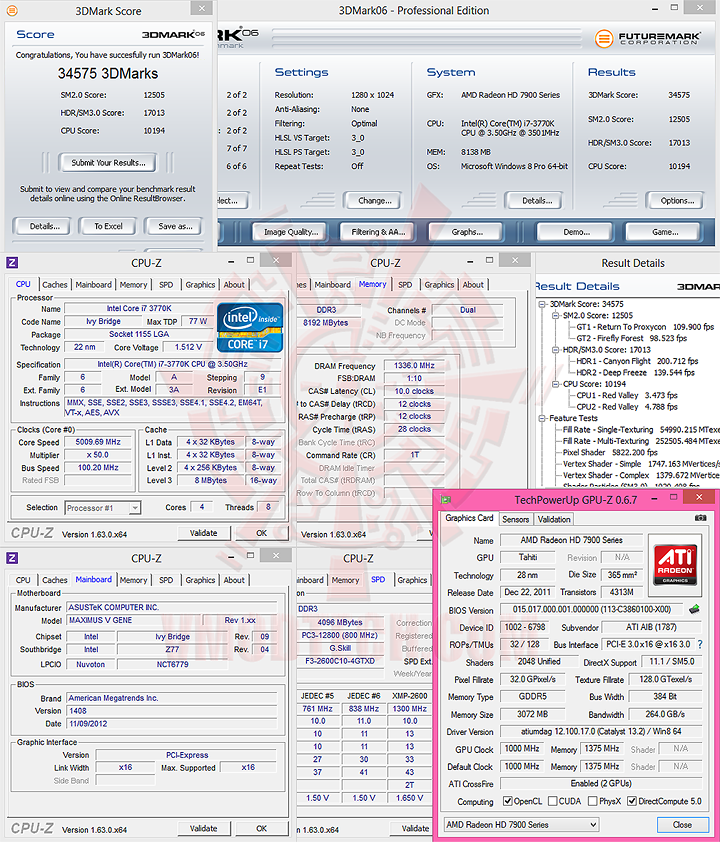Click the CPU-Z purple Z icon in CPU tab window
This screenshot has width=720, height=842.
(12, 263)
